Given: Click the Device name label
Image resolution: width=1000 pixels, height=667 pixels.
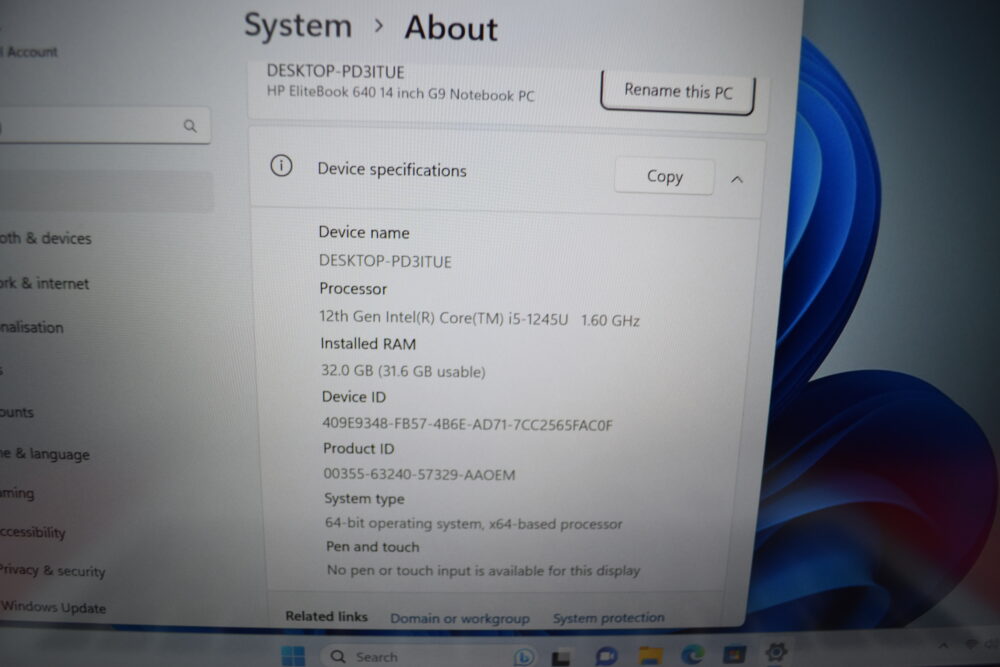Looking at the screenshot, I should (364, 233).
